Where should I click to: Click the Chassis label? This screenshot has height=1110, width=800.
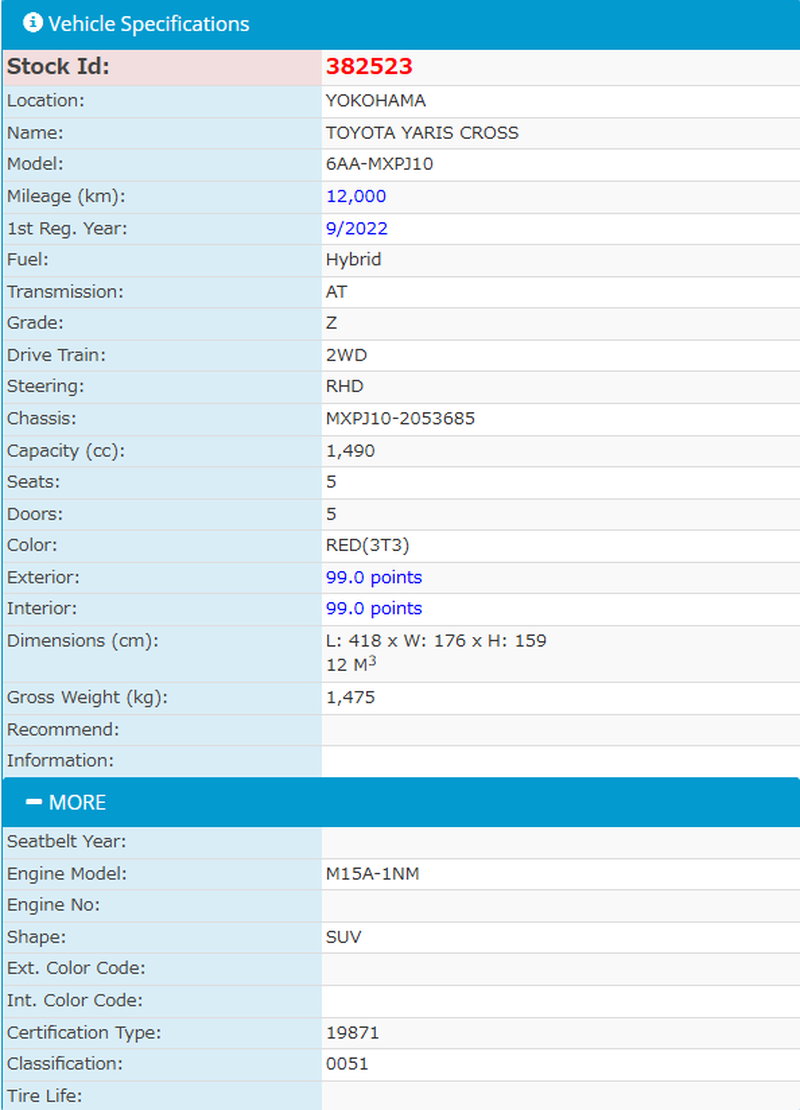coord(41,418)
